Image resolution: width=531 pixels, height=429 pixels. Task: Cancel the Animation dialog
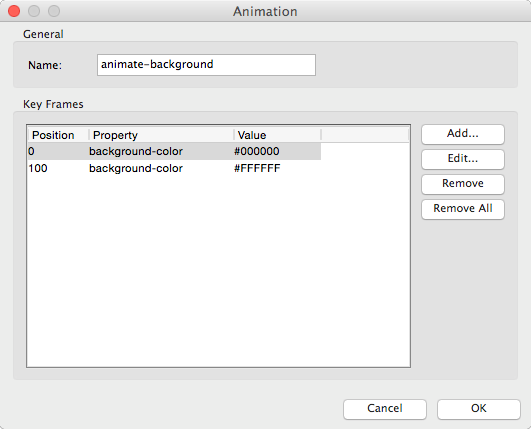[385, 409]
